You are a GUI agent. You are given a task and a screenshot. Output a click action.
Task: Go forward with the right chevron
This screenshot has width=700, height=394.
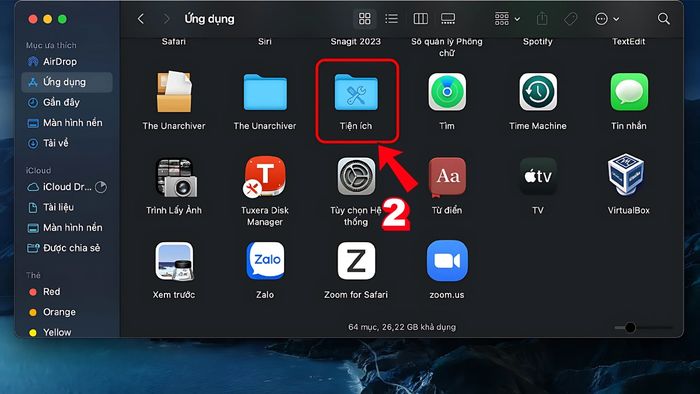coord(166,19)
